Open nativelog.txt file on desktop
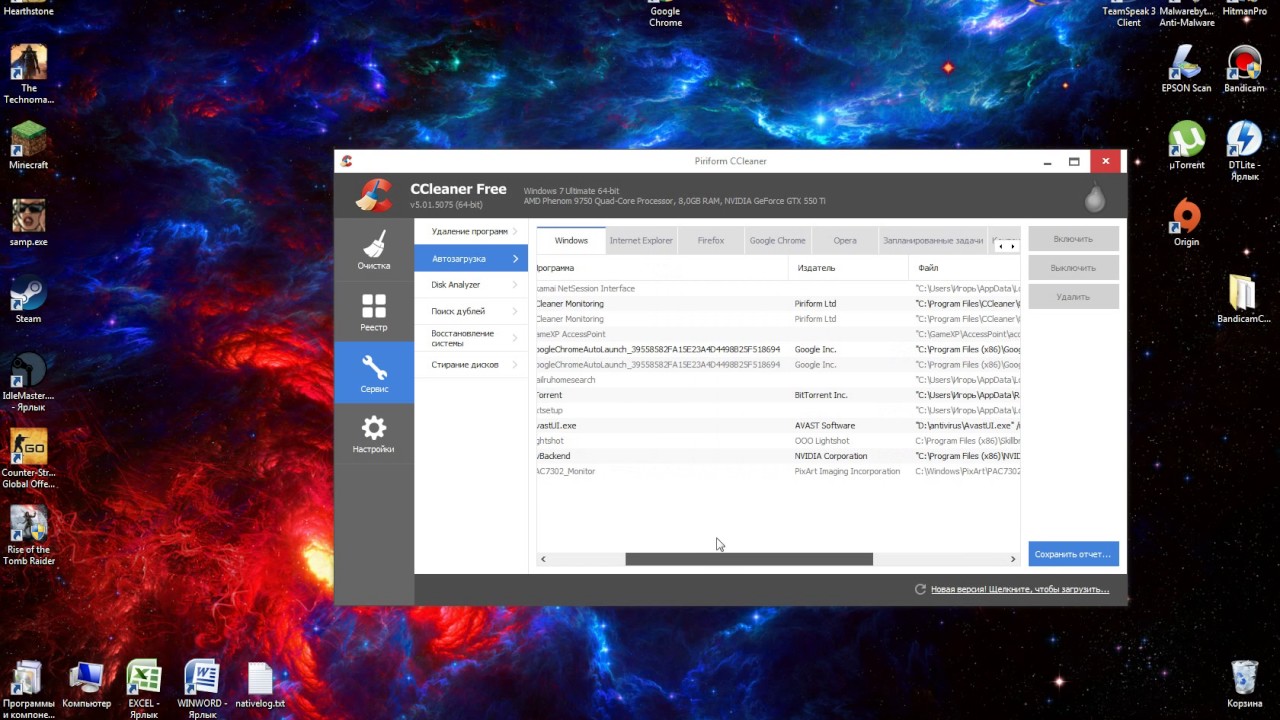1280x720 pixels. pyautogui.click(x=260, y=684)
